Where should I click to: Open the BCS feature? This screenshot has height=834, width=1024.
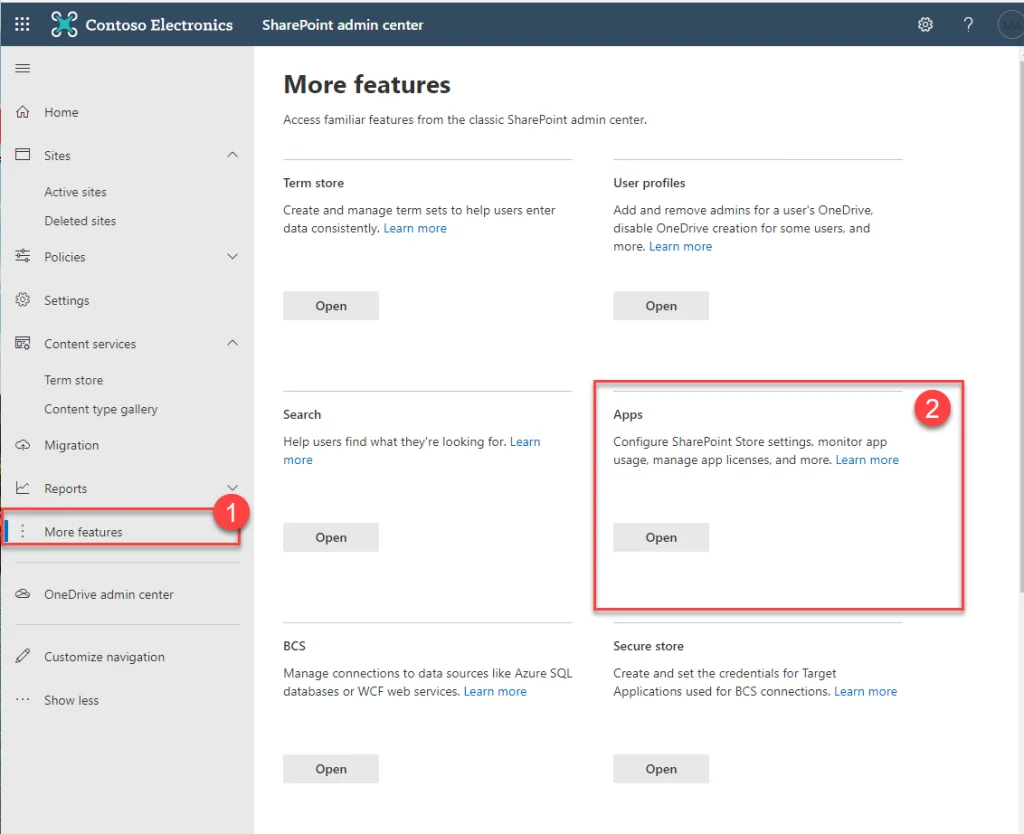pyautogui.click(x=330, y=769)
